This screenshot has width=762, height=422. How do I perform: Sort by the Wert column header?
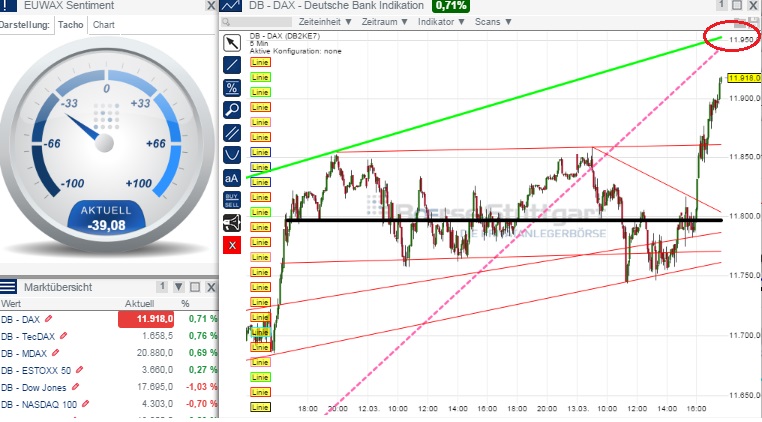pos(11,303)
